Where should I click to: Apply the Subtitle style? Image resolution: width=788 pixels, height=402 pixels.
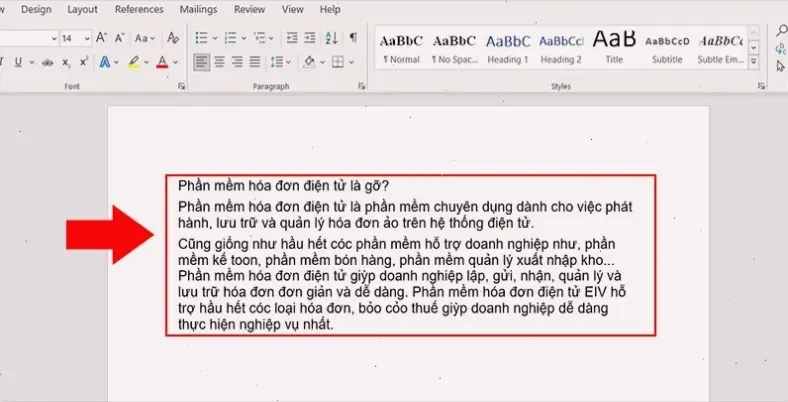(667, 49)
